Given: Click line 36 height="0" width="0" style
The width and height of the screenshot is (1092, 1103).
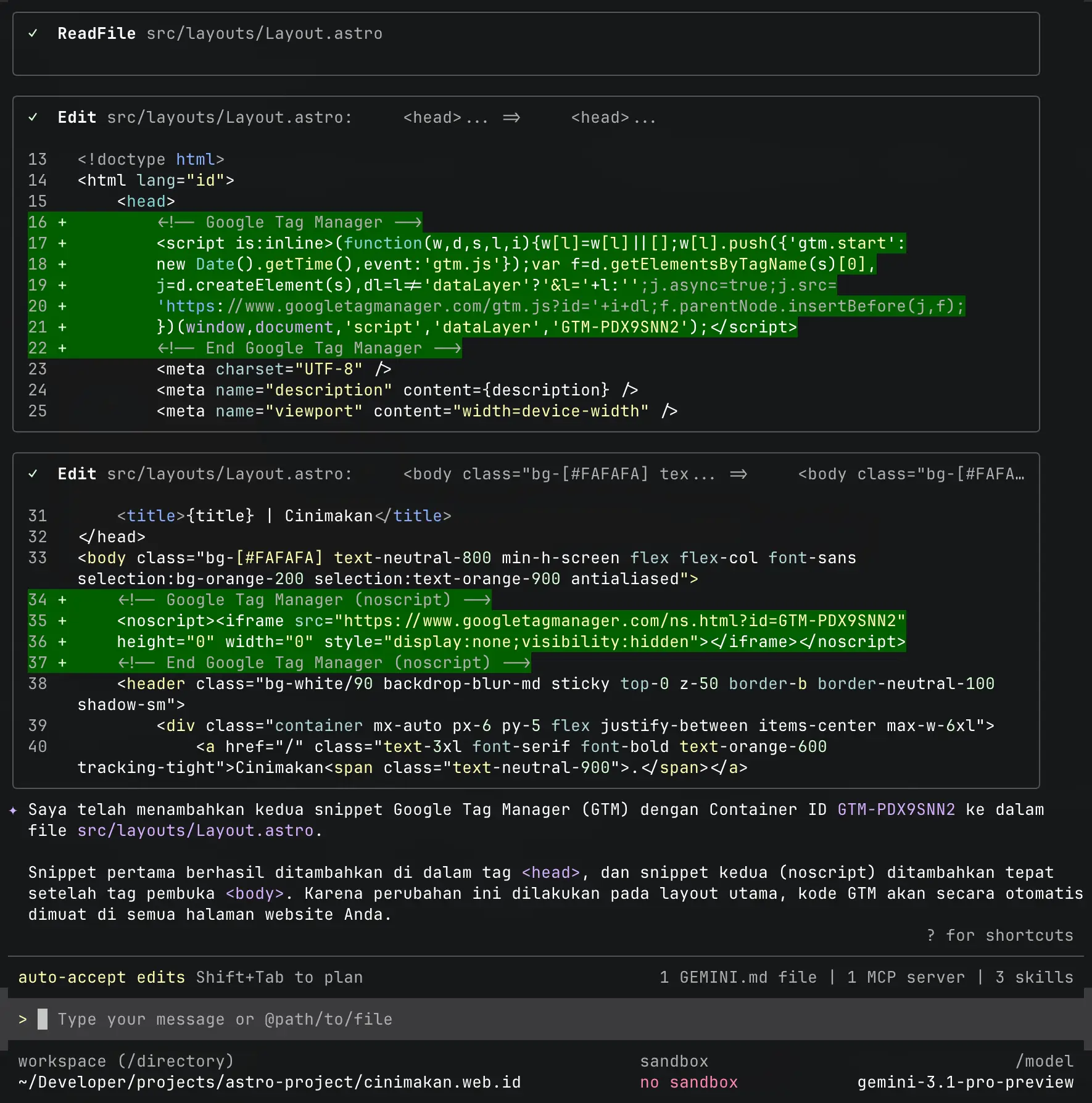Looking at the screenshot, I should 511,642.
